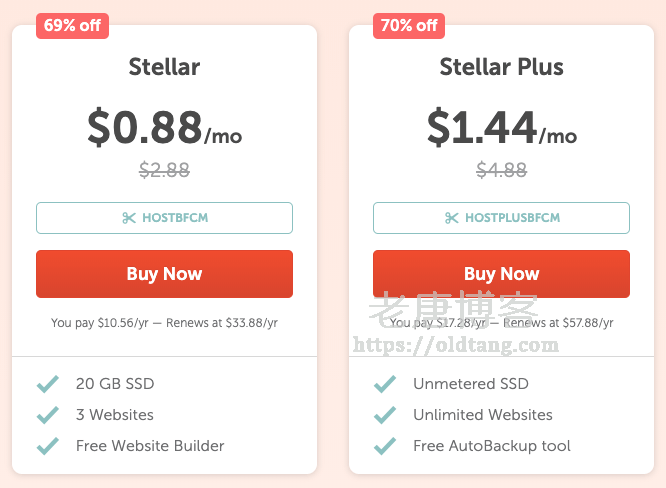Click the $0.88/mo price
Screen dimensions: 666x488
tap(164, 127)
